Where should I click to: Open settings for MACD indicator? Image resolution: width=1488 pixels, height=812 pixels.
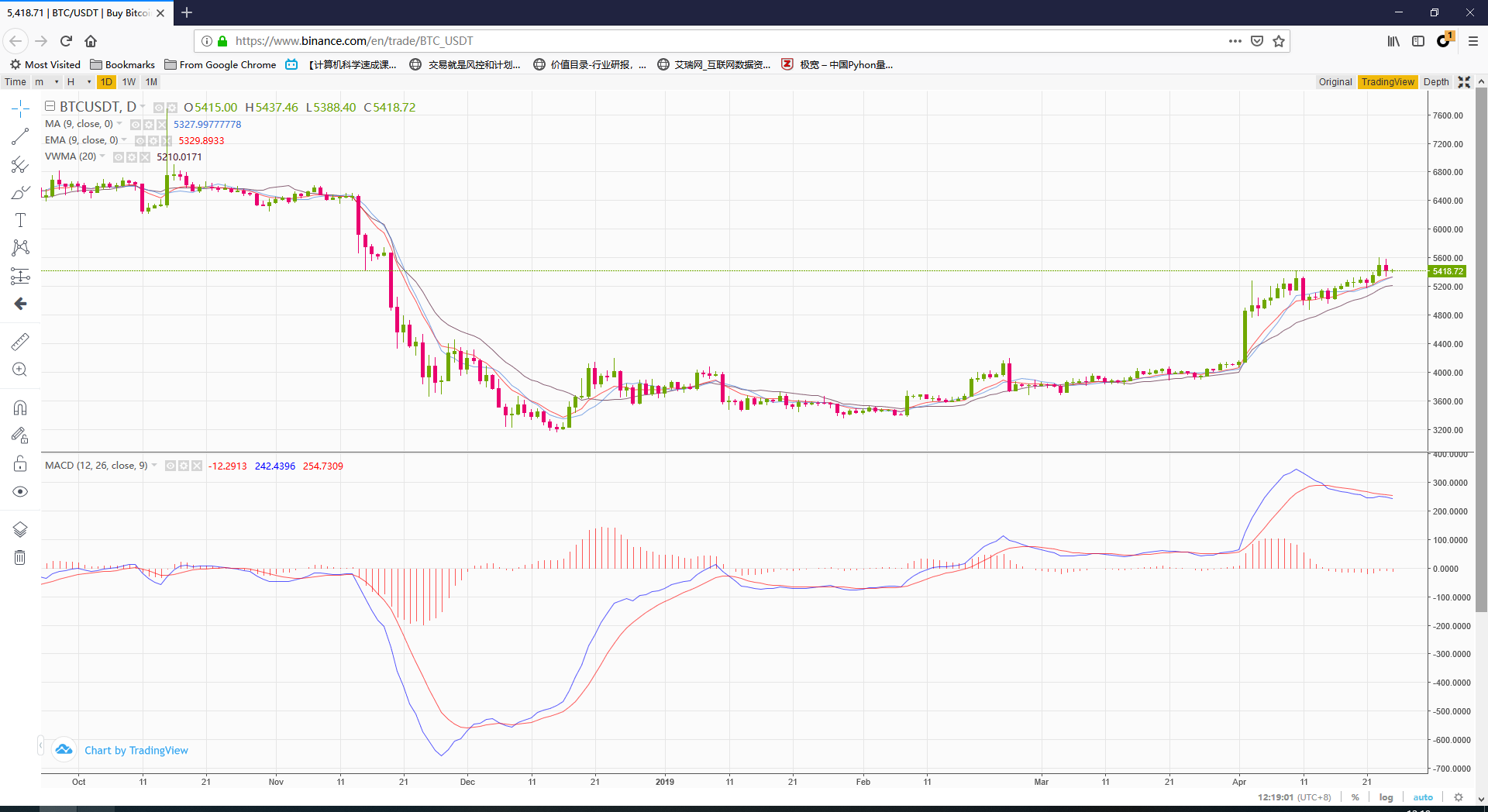184,466
